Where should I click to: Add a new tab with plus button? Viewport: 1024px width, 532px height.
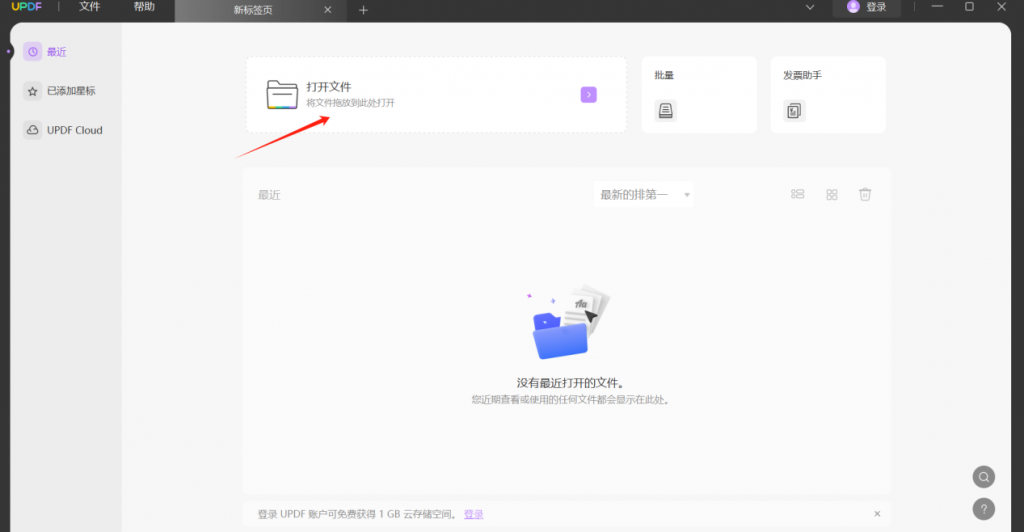(x=363, y=10)
